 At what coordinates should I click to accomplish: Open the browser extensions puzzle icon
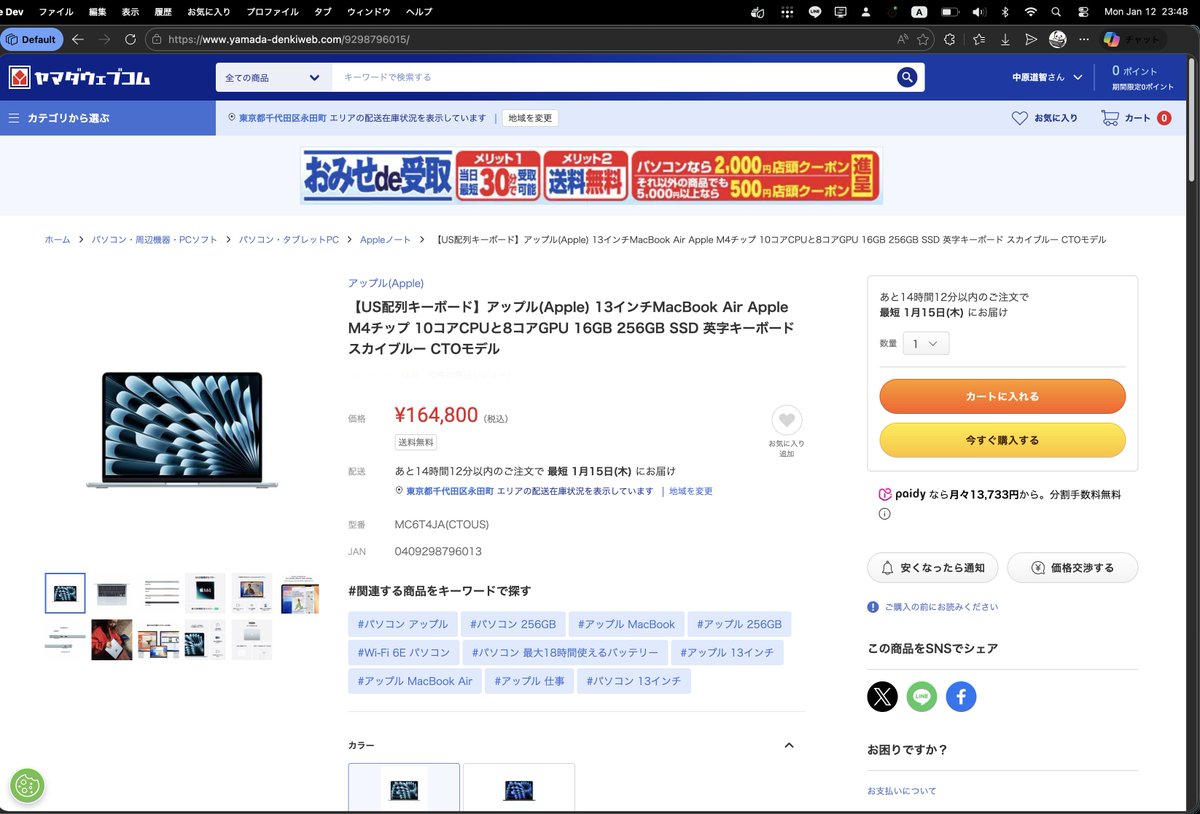(x=950, y=39)
